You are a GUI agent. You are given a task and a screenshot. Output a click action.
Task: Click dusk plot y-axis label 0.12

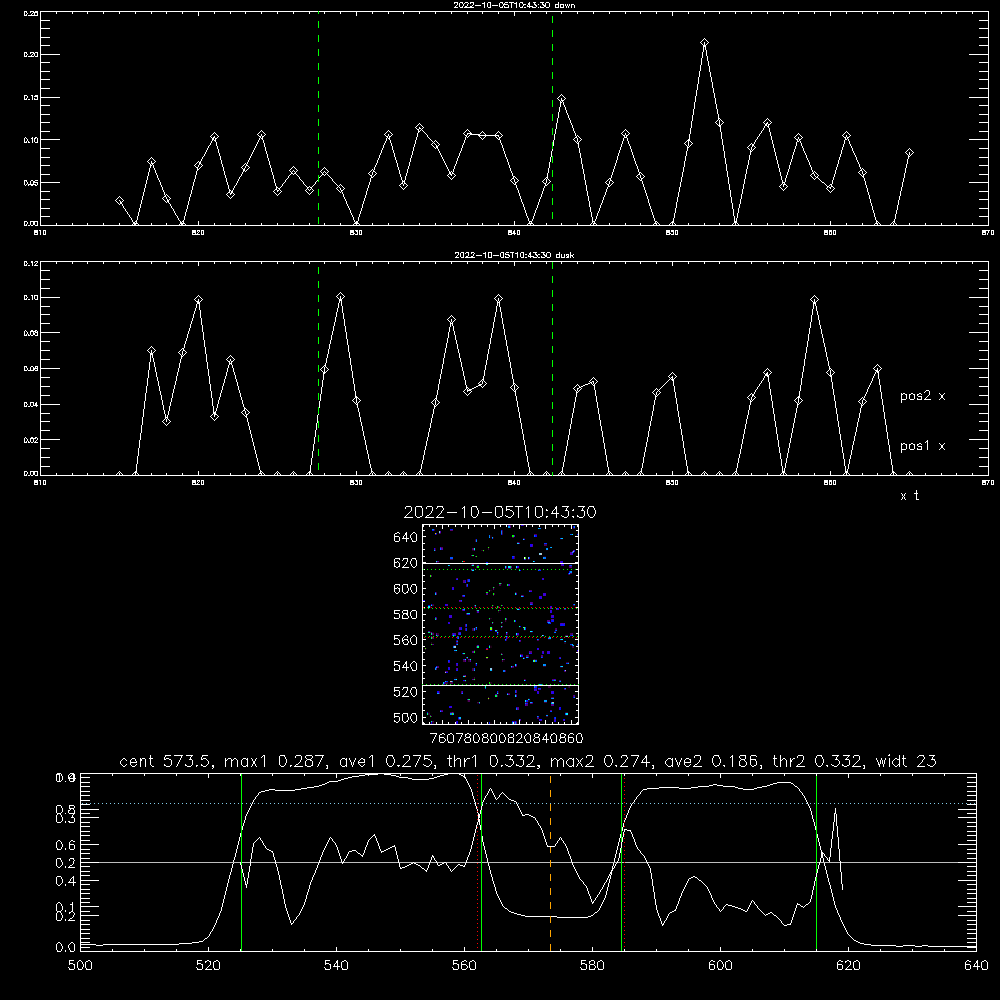[x=31, y=263]
